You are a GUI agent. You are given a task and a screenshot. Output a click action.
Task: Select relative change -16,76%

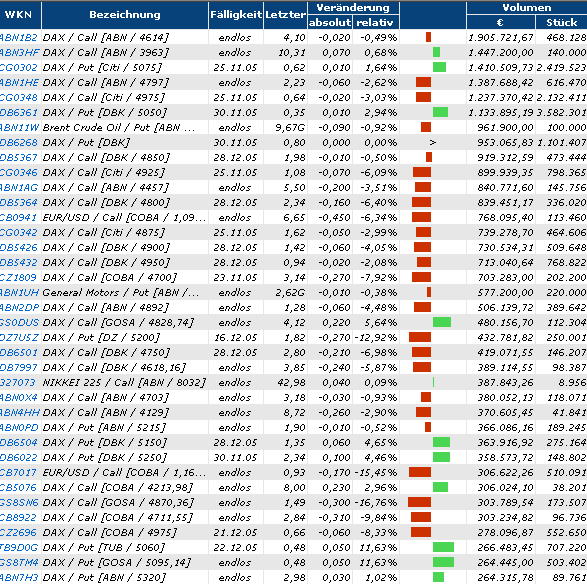(375, 502)
